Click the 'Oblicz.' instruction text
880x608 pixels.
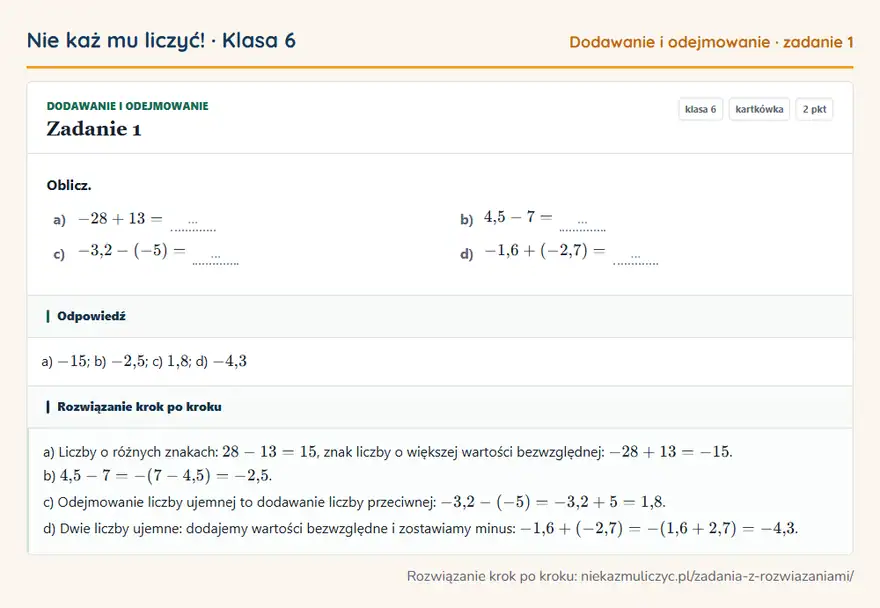click(69, 185)
